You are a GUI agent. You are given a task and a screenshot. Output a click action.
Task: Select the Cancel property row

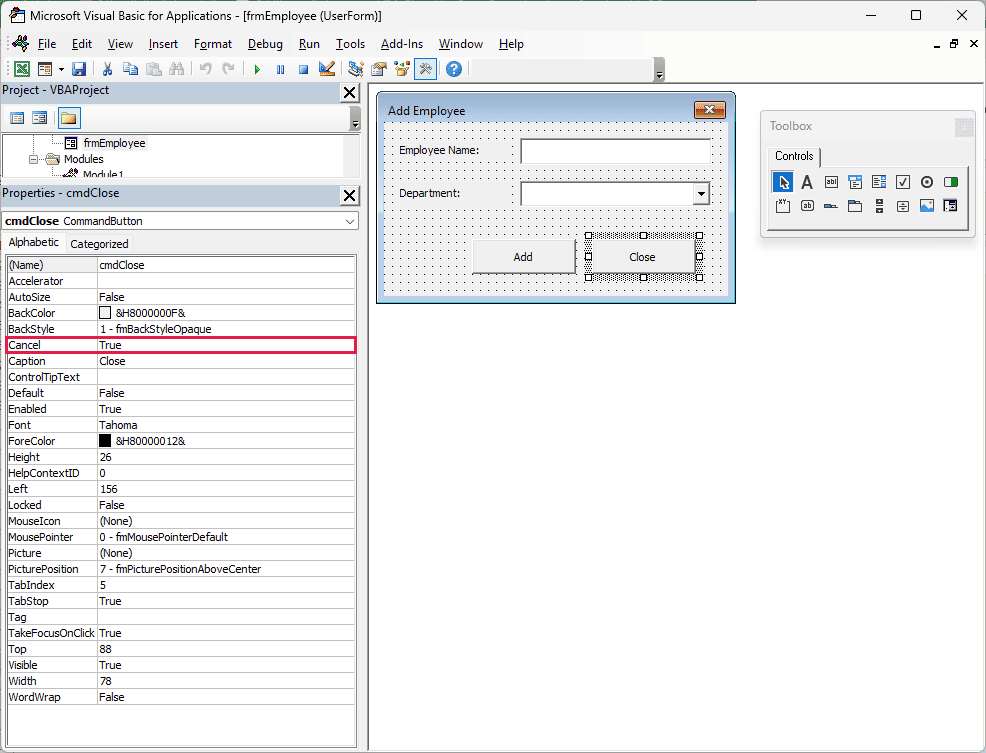pos(181,345)
